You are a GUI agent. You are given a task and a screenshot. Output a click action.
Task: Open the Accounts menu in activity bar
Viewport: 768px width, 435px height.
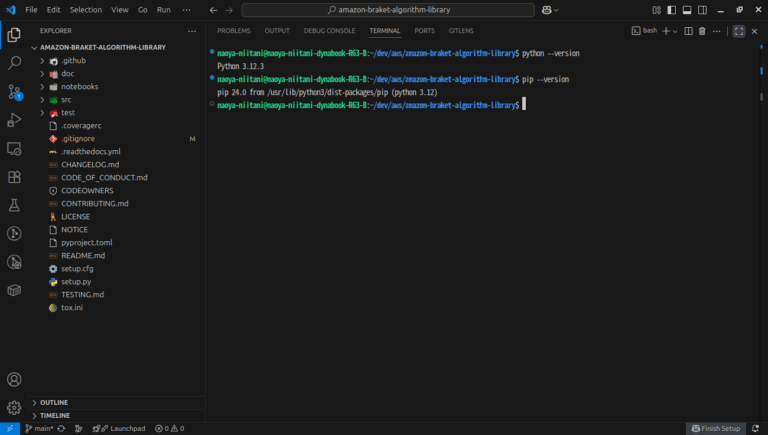click(x=14, y=380)
